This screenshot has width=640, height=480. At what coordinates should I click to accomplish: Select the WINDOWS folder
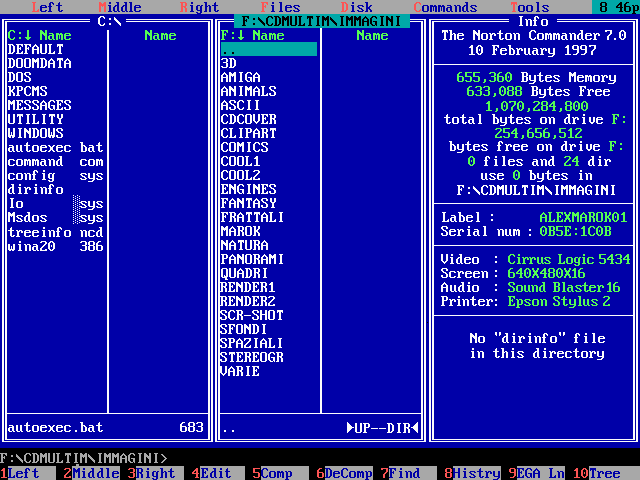36,133
